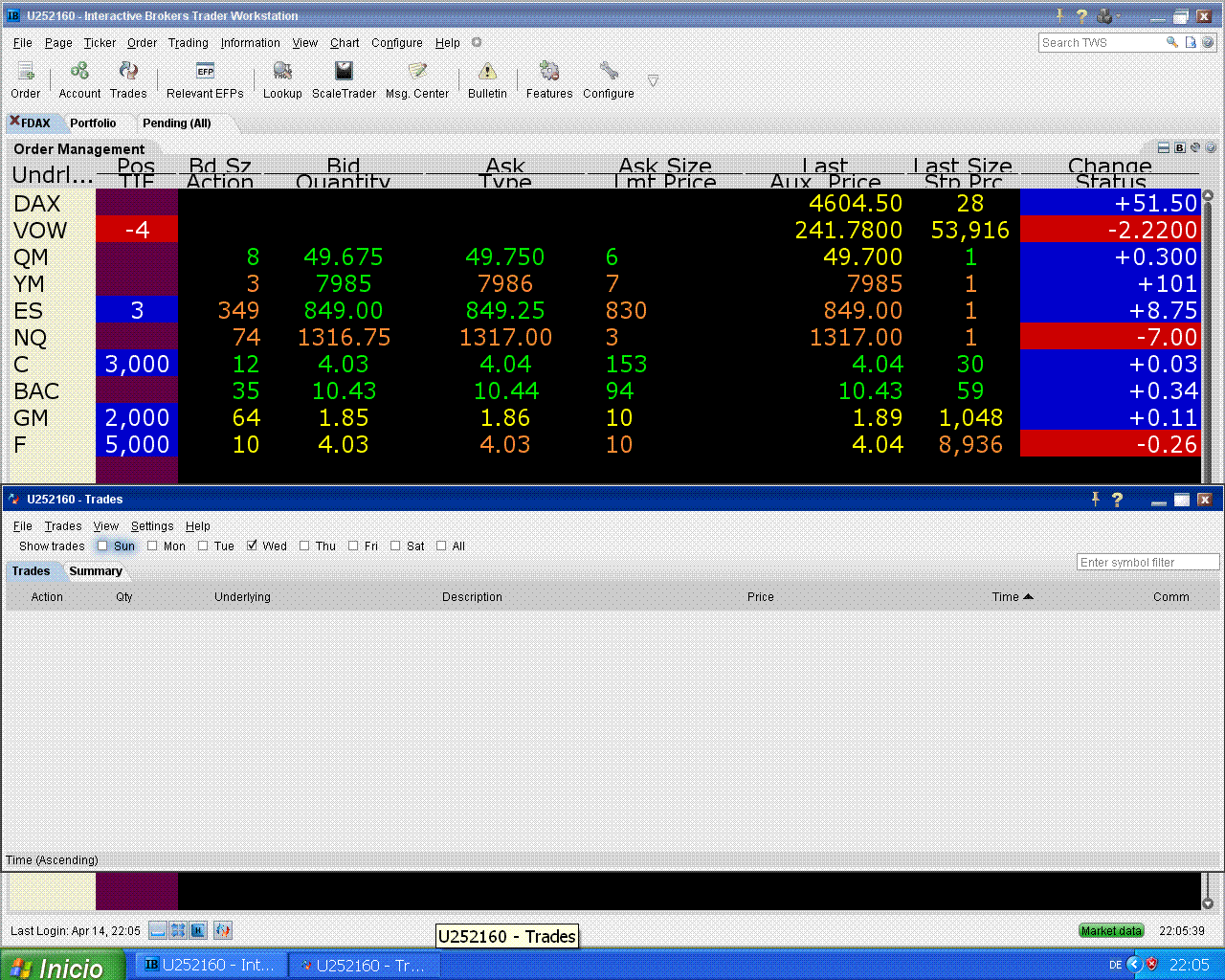Enable the Sun trades checkbox
Viewport: 1225px width, 980px height.
[x=102, y=546]
